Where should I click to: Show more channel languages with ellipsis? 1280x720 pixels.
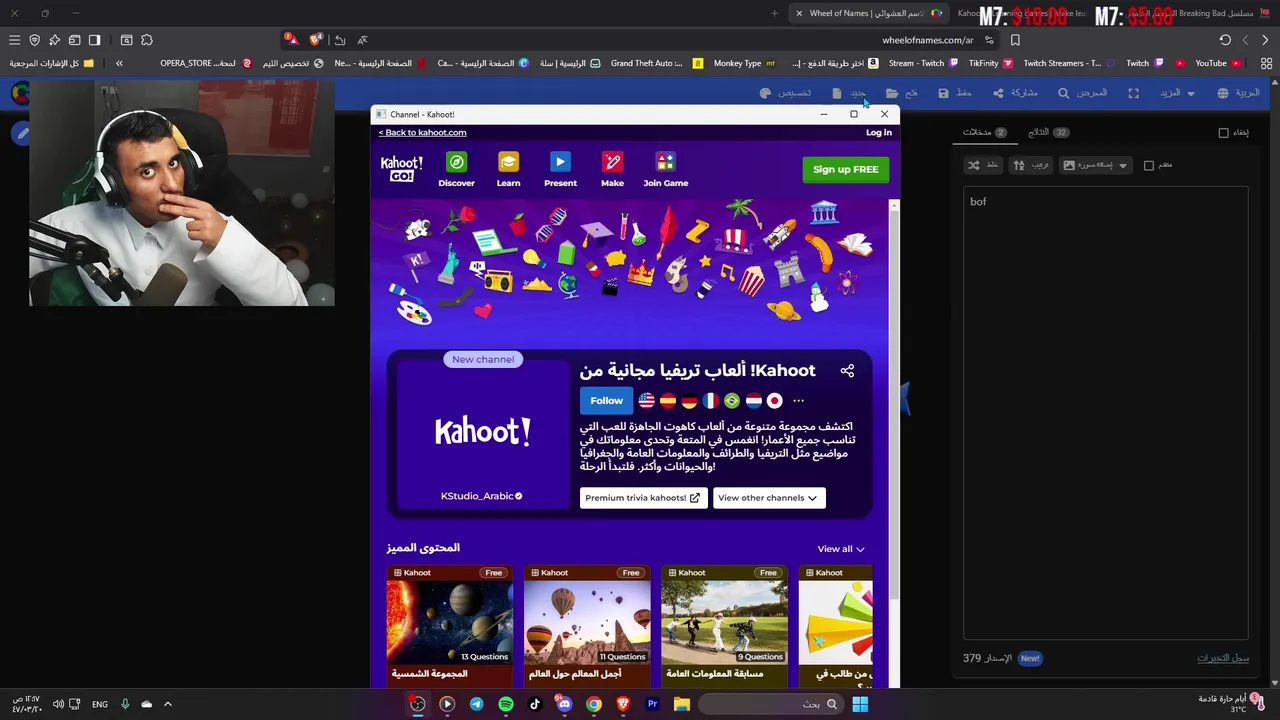[798, 401]
